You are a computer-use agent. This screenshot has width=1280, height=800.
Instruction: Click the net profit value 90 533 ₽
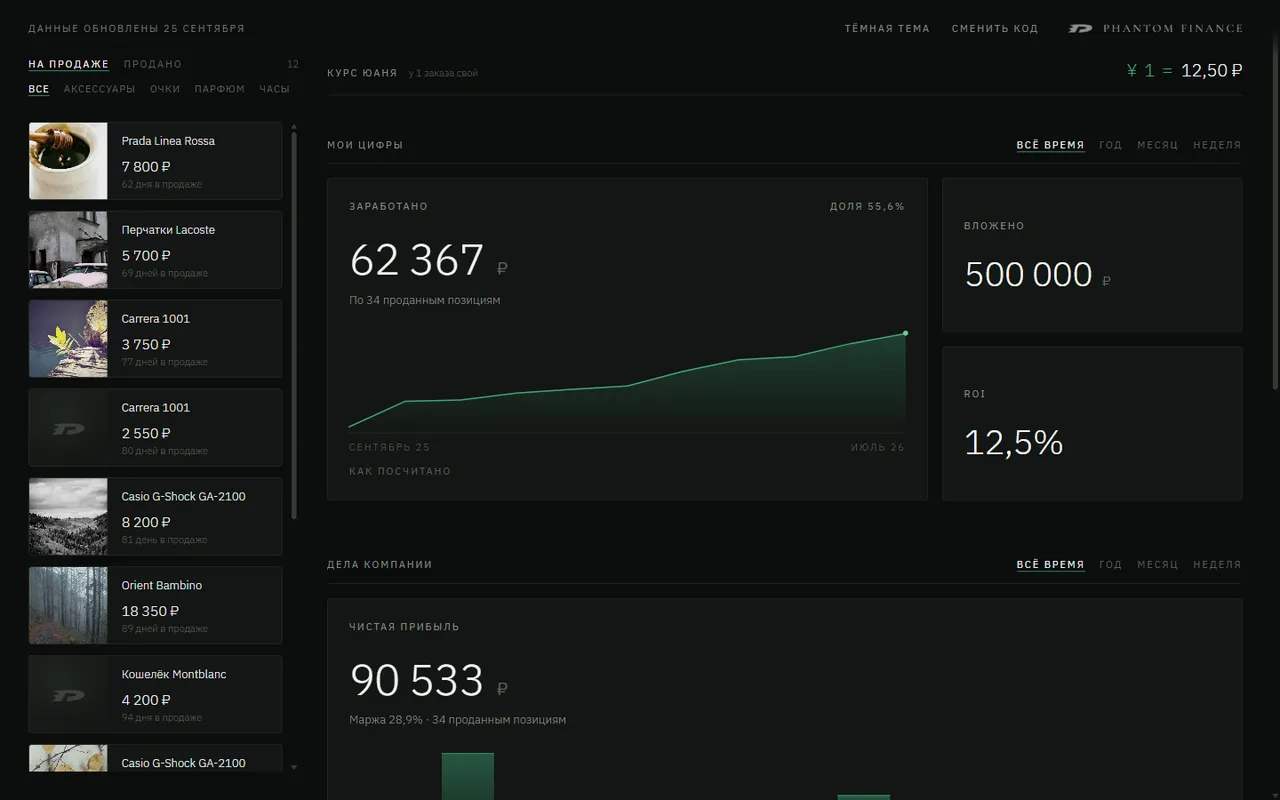[429, 681]
